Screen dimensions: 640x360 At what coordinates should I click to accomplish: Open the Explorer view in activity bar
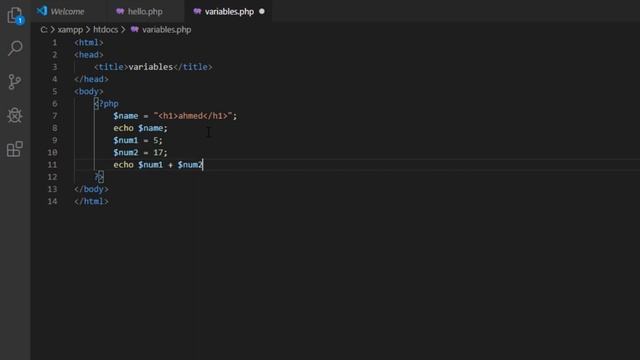[x=15, y=16]
